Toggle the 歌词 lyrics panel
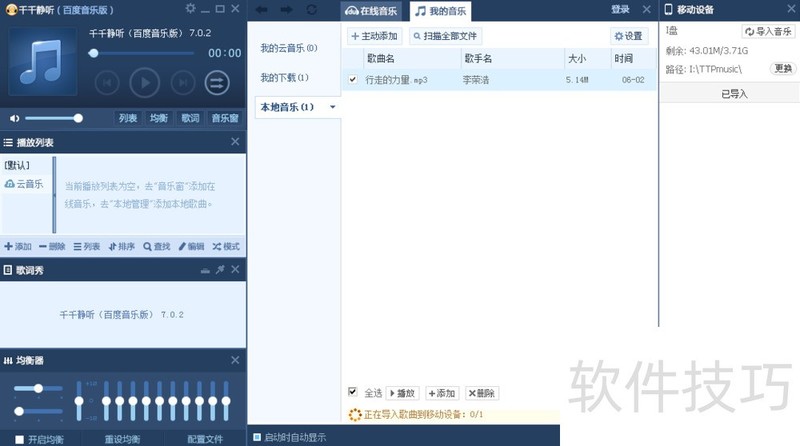This screenshot has height=446, width=800. 190,118
